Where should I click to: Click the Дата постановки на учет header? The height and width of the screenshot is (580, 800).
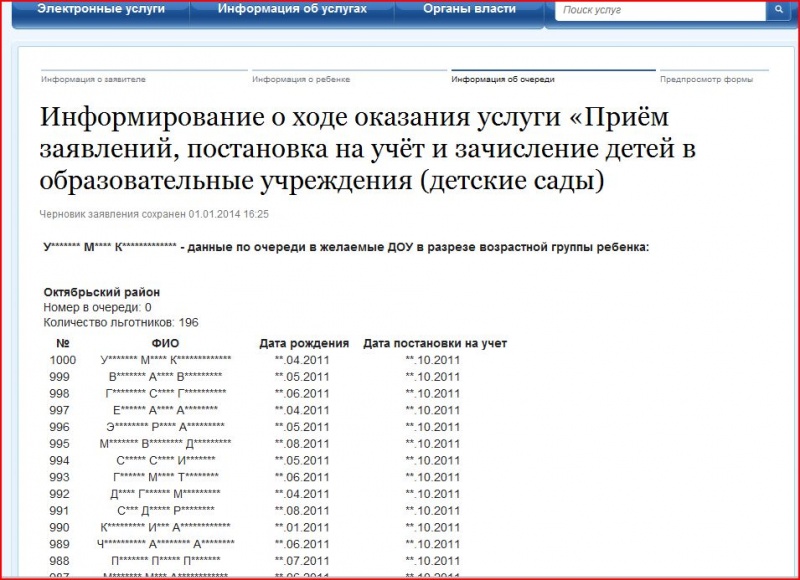[x=435, y=343]
